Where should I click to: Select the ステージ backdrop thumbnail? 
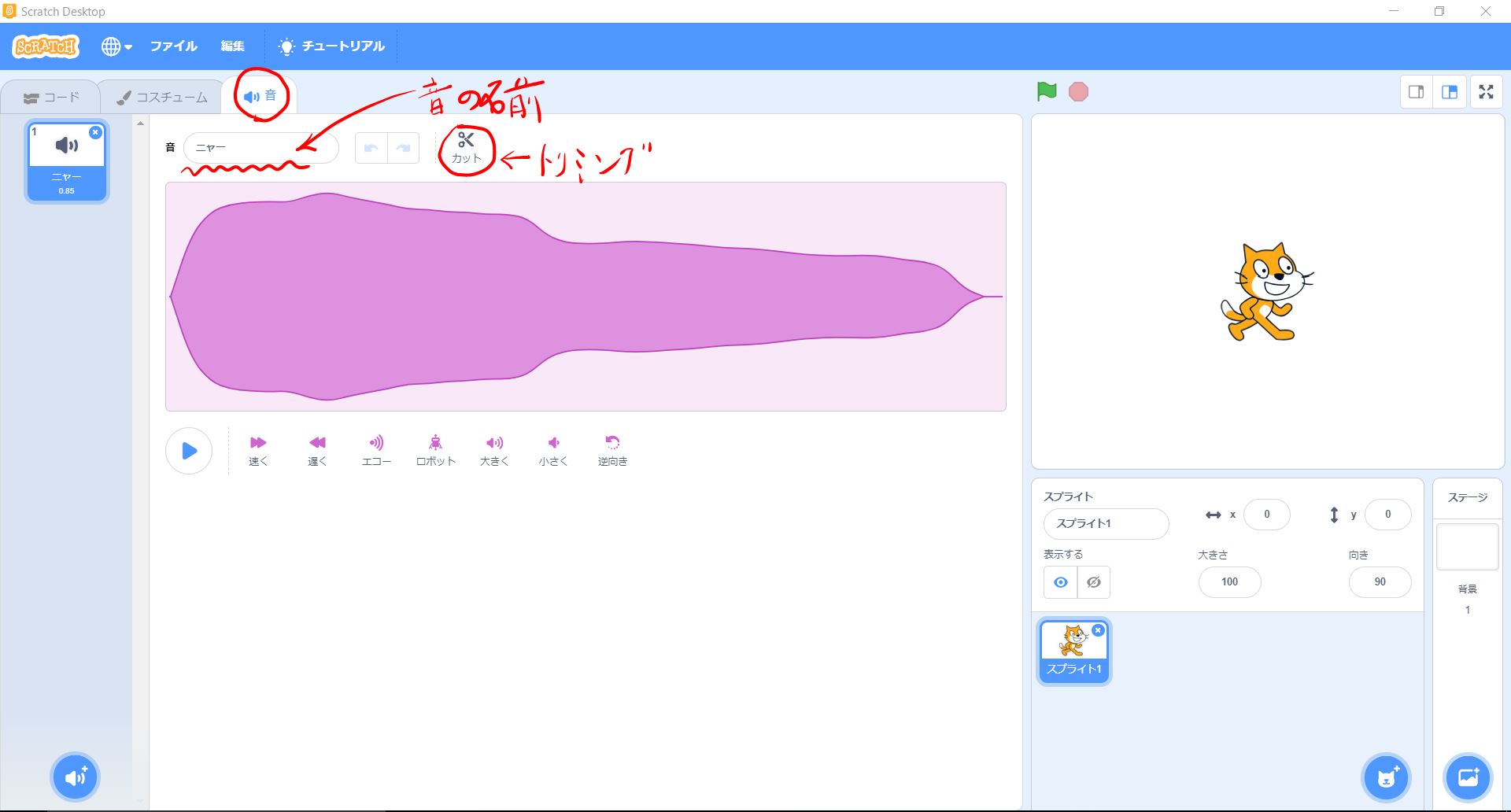coord(1468,547)
